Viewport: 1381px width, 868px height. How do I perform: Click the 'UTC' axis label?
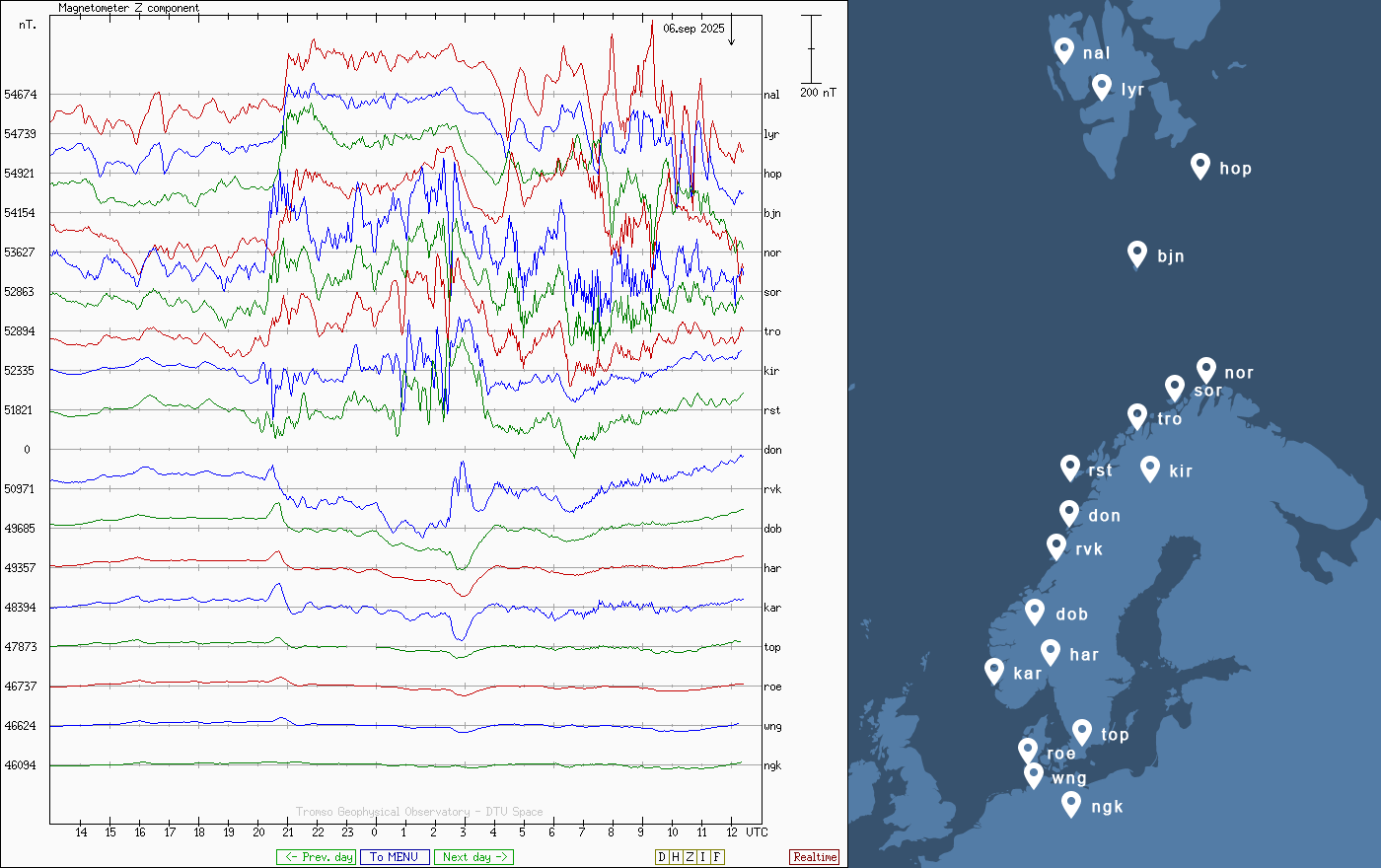tap(757, 832)
